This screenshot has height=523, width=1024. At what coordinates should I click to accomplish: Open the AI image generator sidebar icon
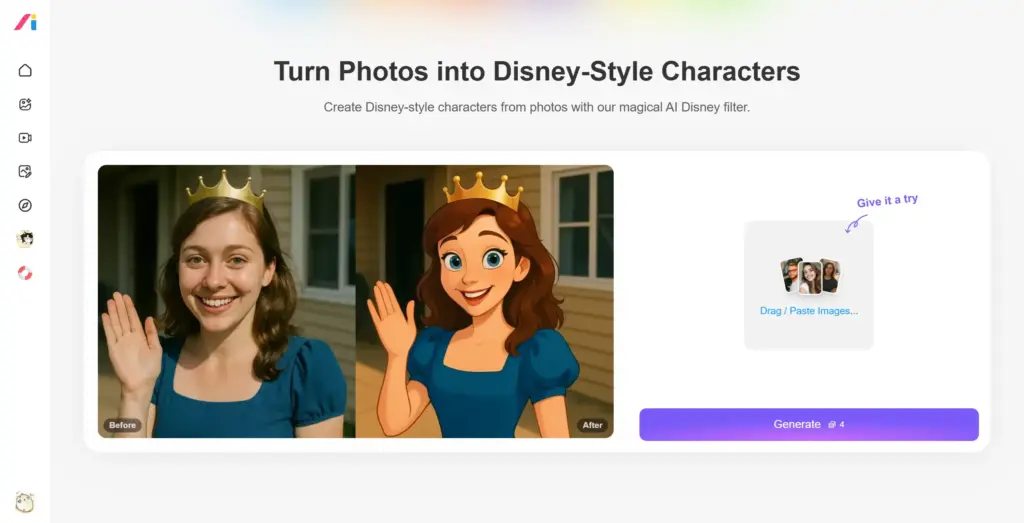click(x=25, y=104)
